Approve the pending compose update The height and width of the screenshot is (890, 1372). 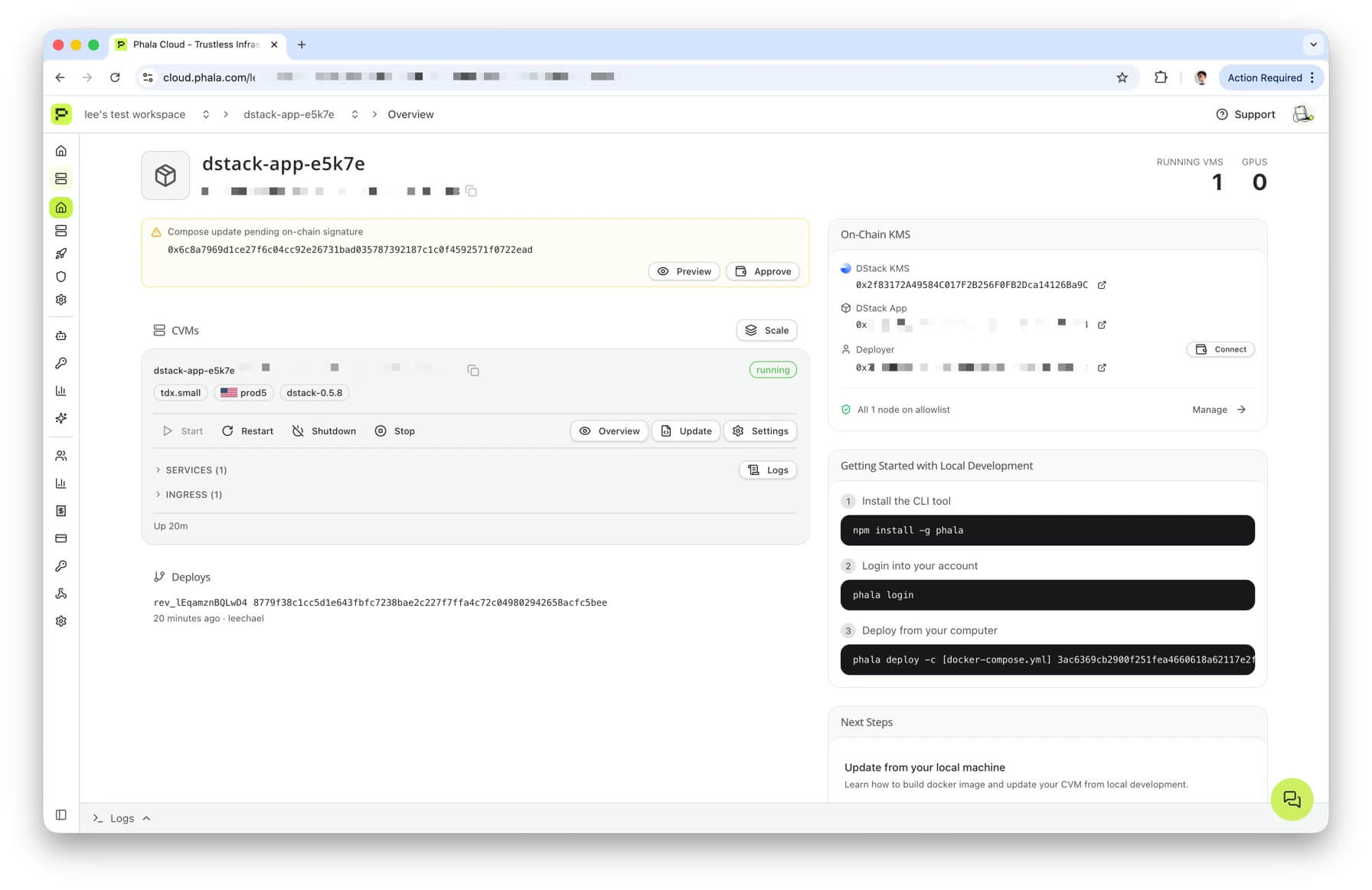pos(762,271)
